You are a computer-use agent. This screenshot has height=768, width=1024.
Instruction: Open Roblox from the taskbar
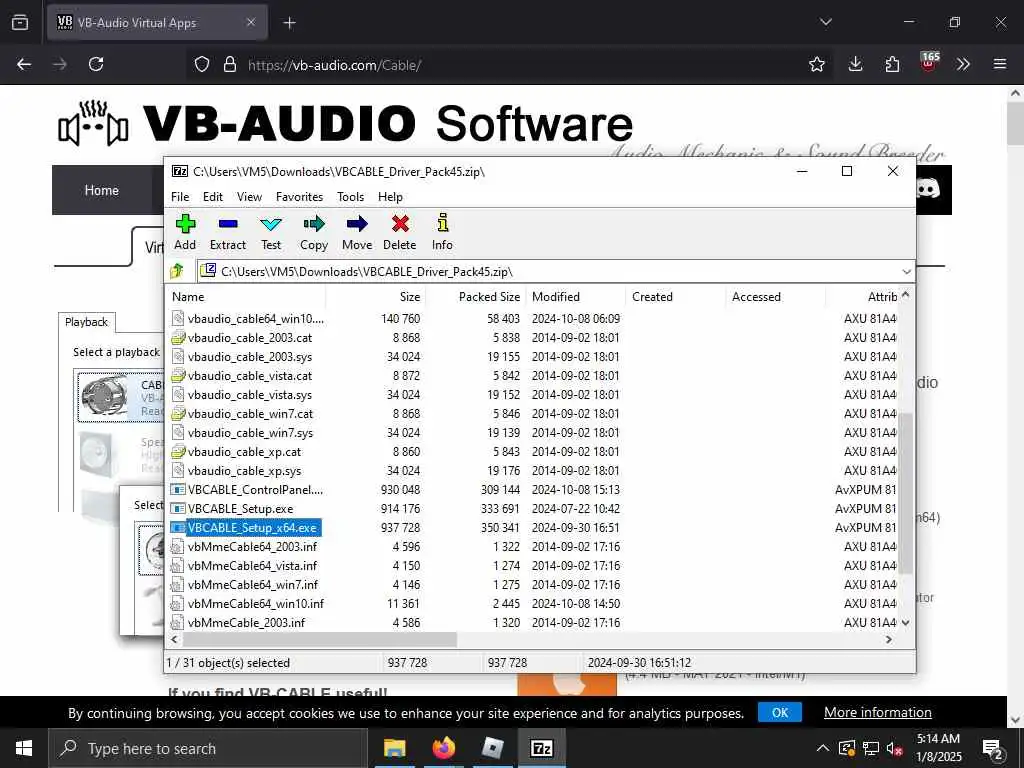(x=493, y=748)
